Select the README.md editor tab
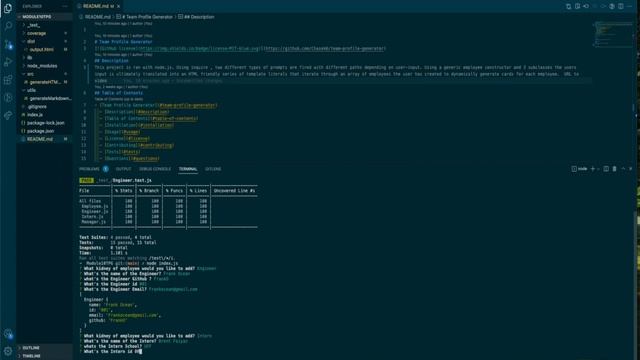 click(98, 7)
